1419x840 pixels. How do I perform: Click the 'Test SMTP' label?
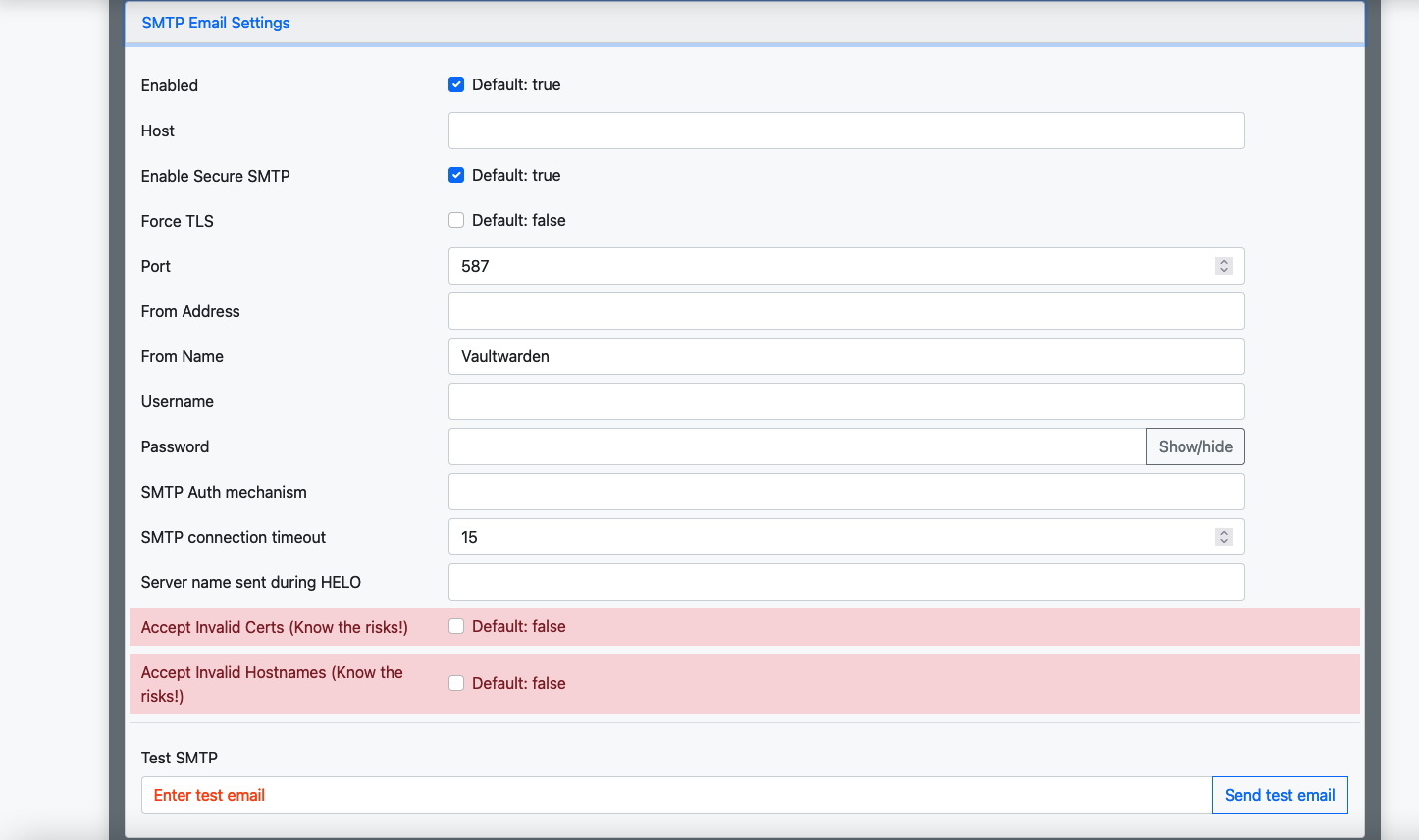click(x=180, y=758)
